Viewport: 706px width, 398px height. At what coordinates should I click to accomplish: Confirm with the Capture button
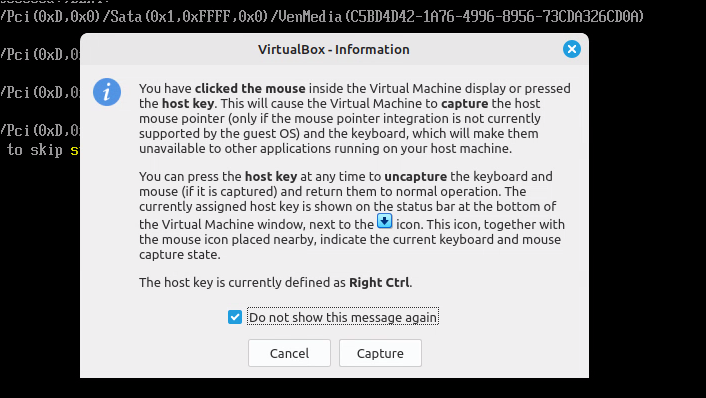pyautogui.click(x=380, y=353)
